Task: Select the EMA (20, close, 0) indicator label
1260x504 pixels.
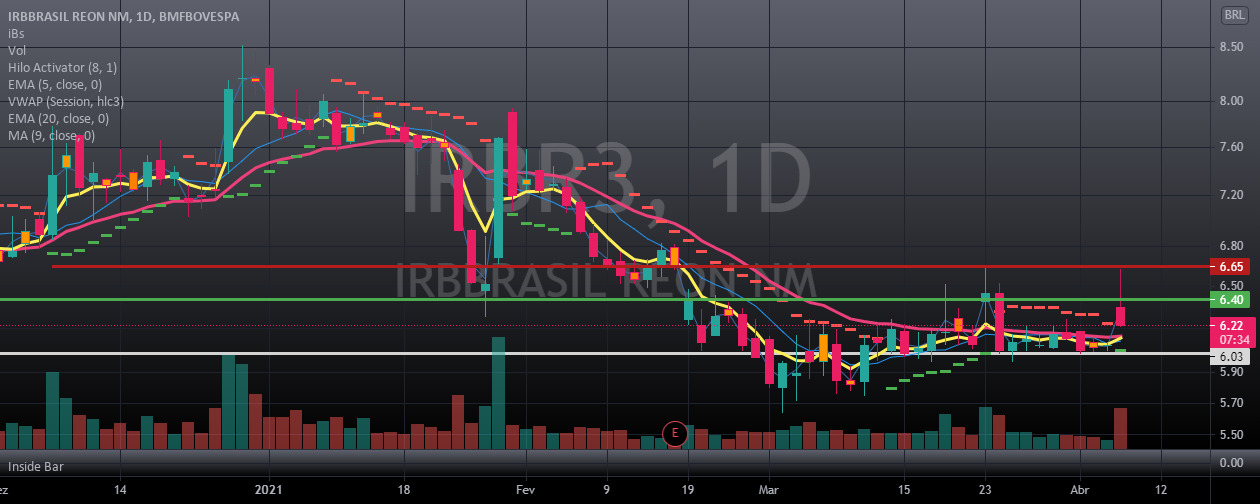Action: pos(58,119)
